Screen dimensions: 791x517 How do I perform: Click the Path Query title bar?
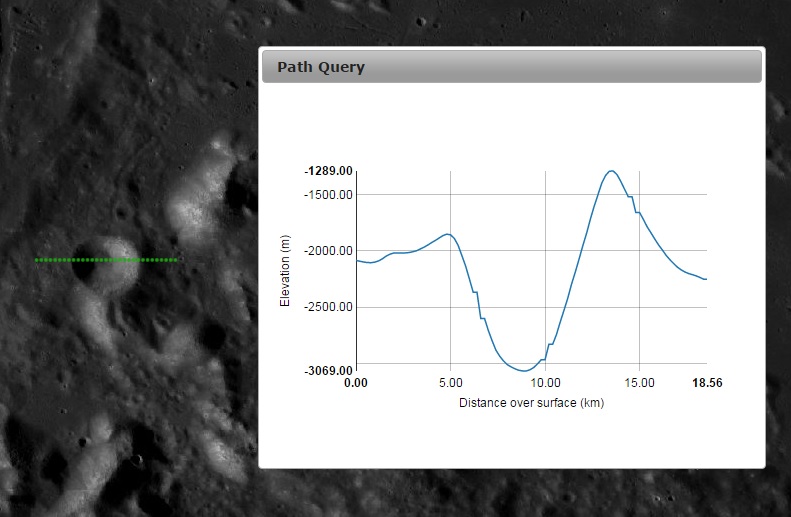pos(511,67)
